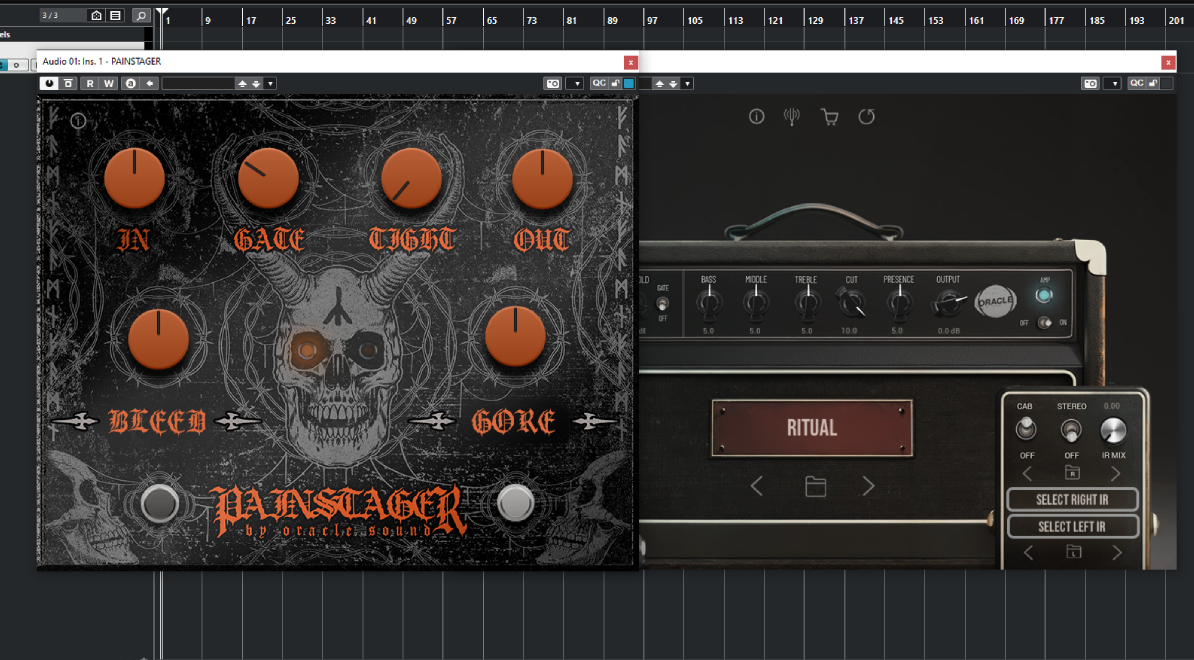Screen dimensions: 1194x660
Task: Open the preset folder below RITUAL
Action: (816, 487)
